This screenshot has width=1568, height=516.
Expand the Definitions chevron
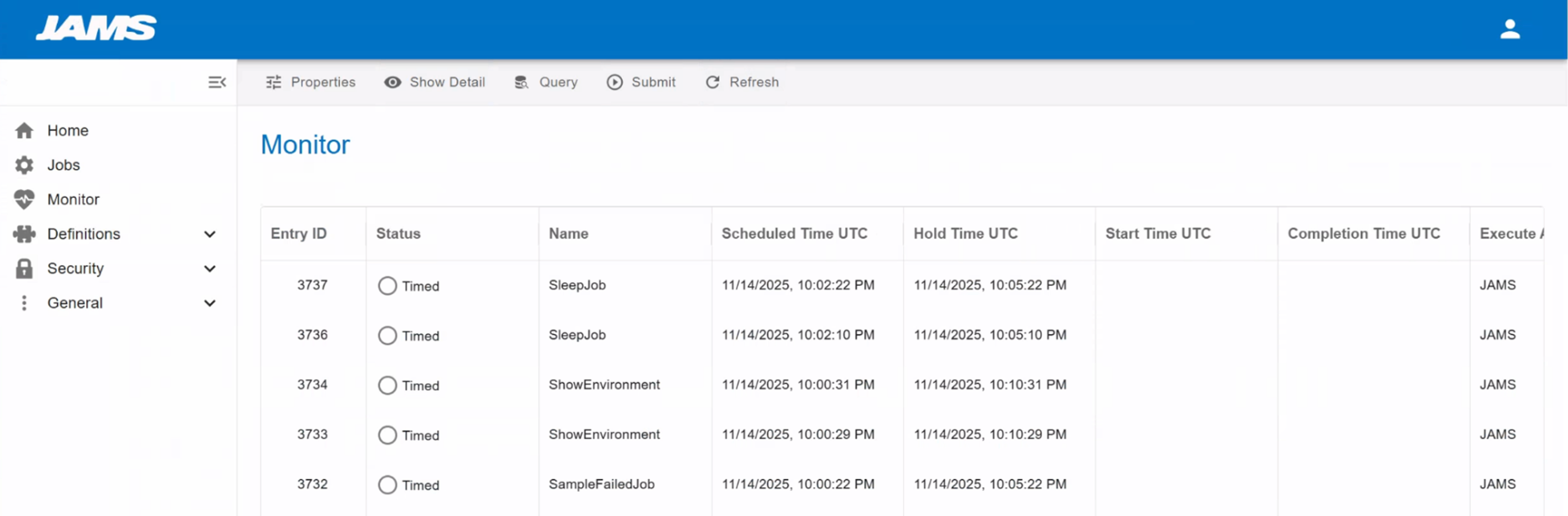(210, 234)
